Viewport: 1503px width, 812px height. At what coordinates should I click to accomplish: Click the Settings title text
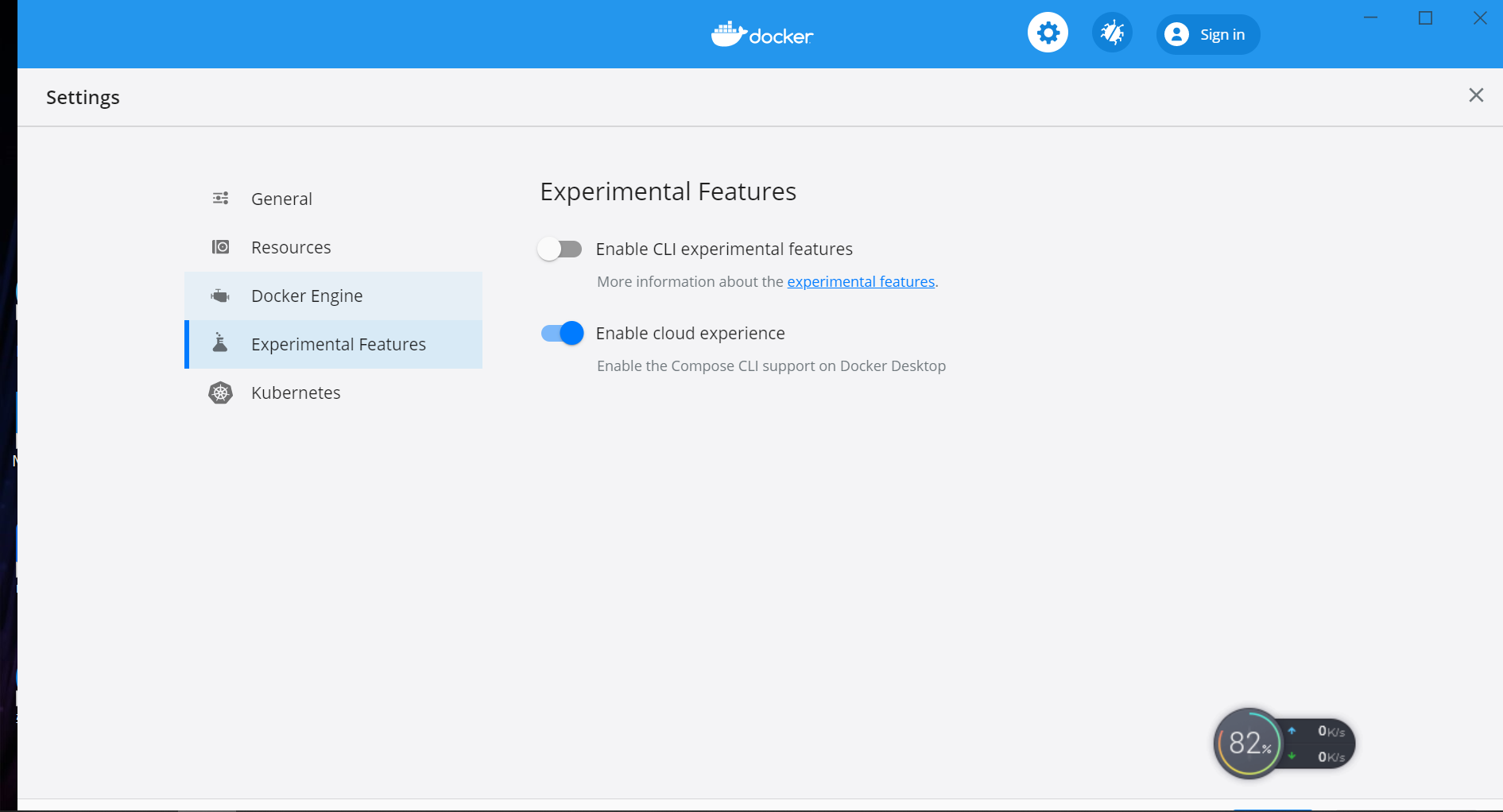[x=83, y=97]
